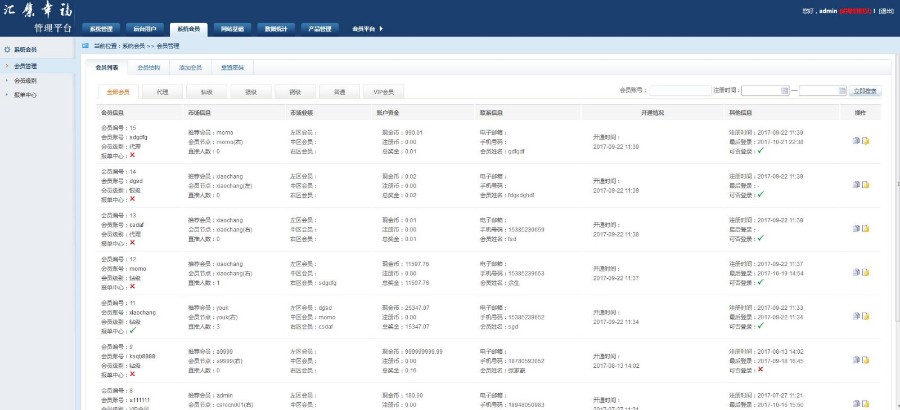Select the 全部会员 filter tab
This screenshot has width=900, height=410.
pos(118,92)
